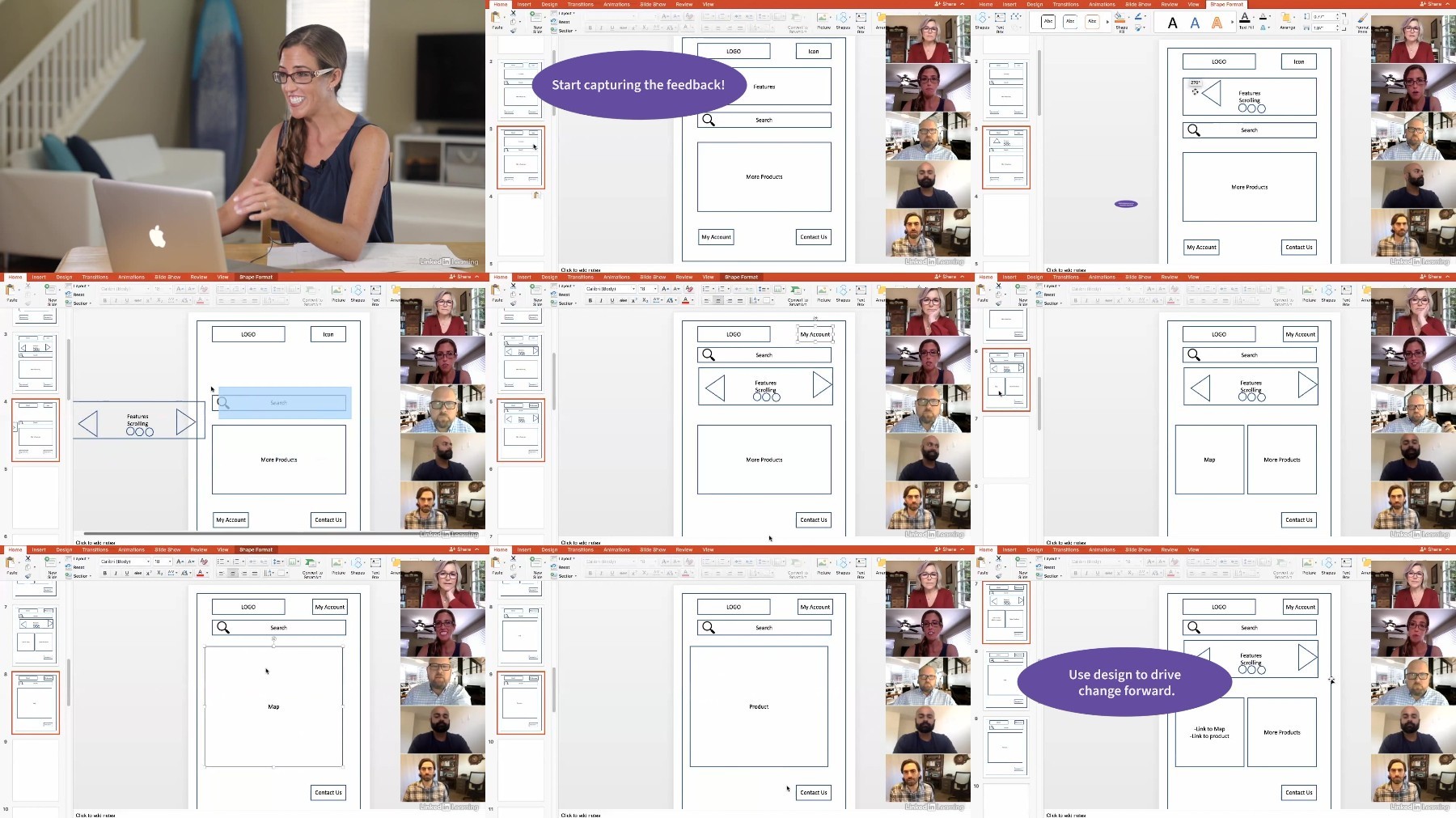1456x818 pixels.
Task: Click Contact Us box in the Product slide frame
Action: 813,793
